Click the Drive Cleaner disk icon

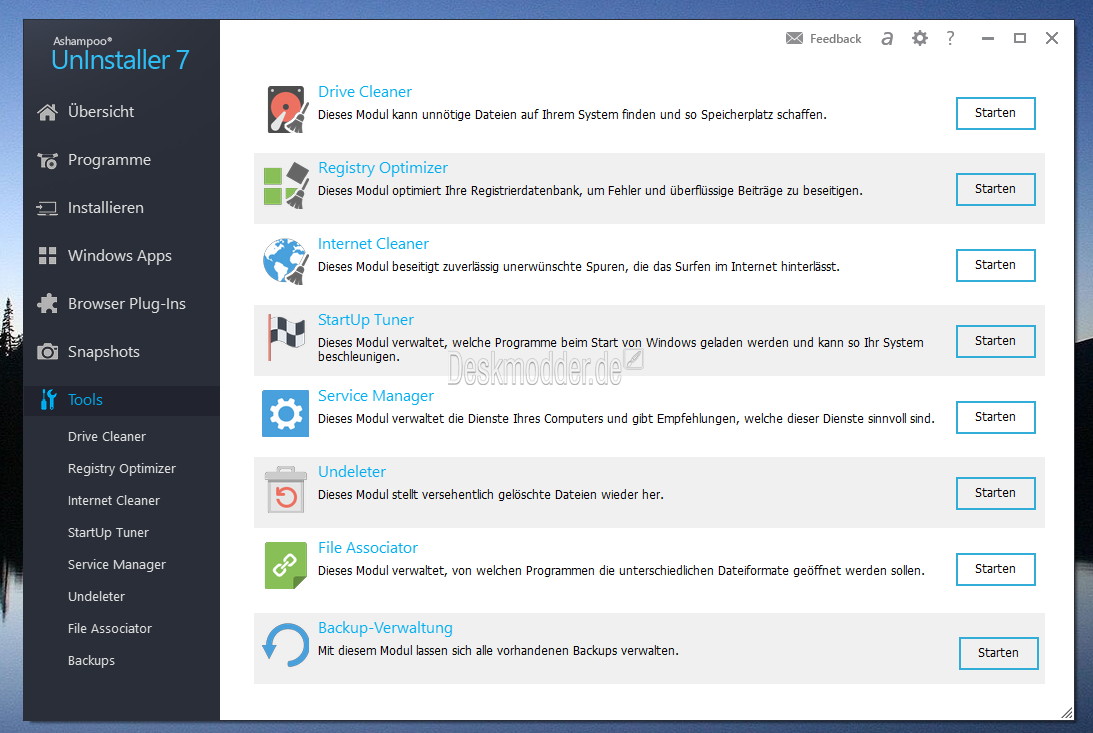point(286,109)
